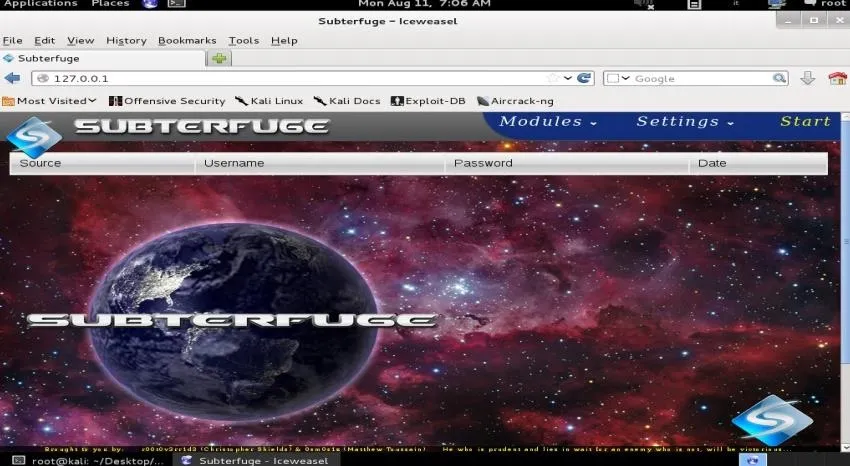Open the network connection icon in panel
850x466 pixels.
[777, 4]
